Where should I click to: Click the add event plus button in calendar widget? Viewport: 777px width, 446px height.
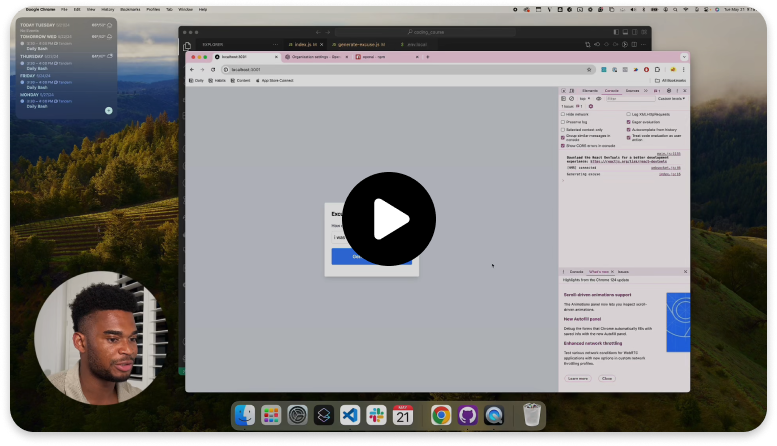click(x=109, y=111)
